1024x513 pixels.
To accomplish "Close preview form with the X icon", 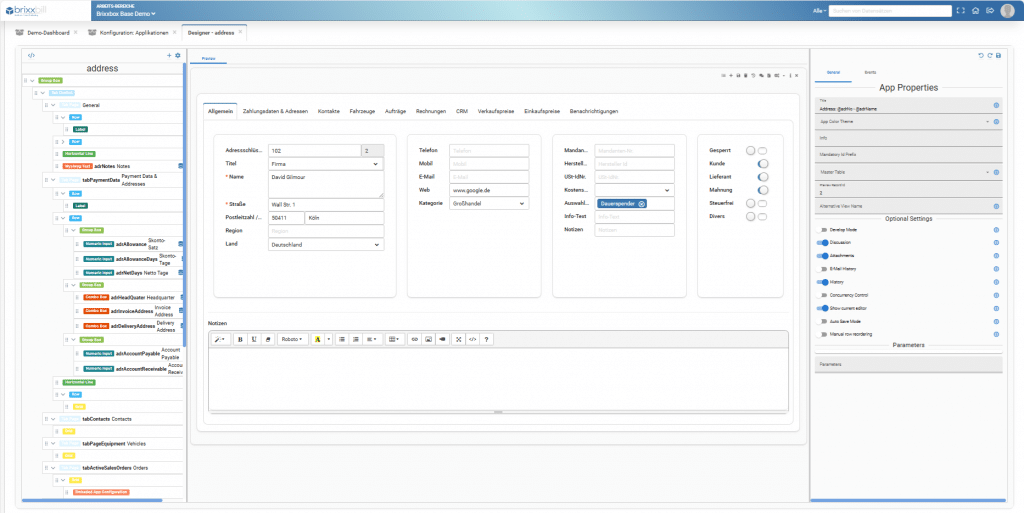I will (x=797, y=76).
